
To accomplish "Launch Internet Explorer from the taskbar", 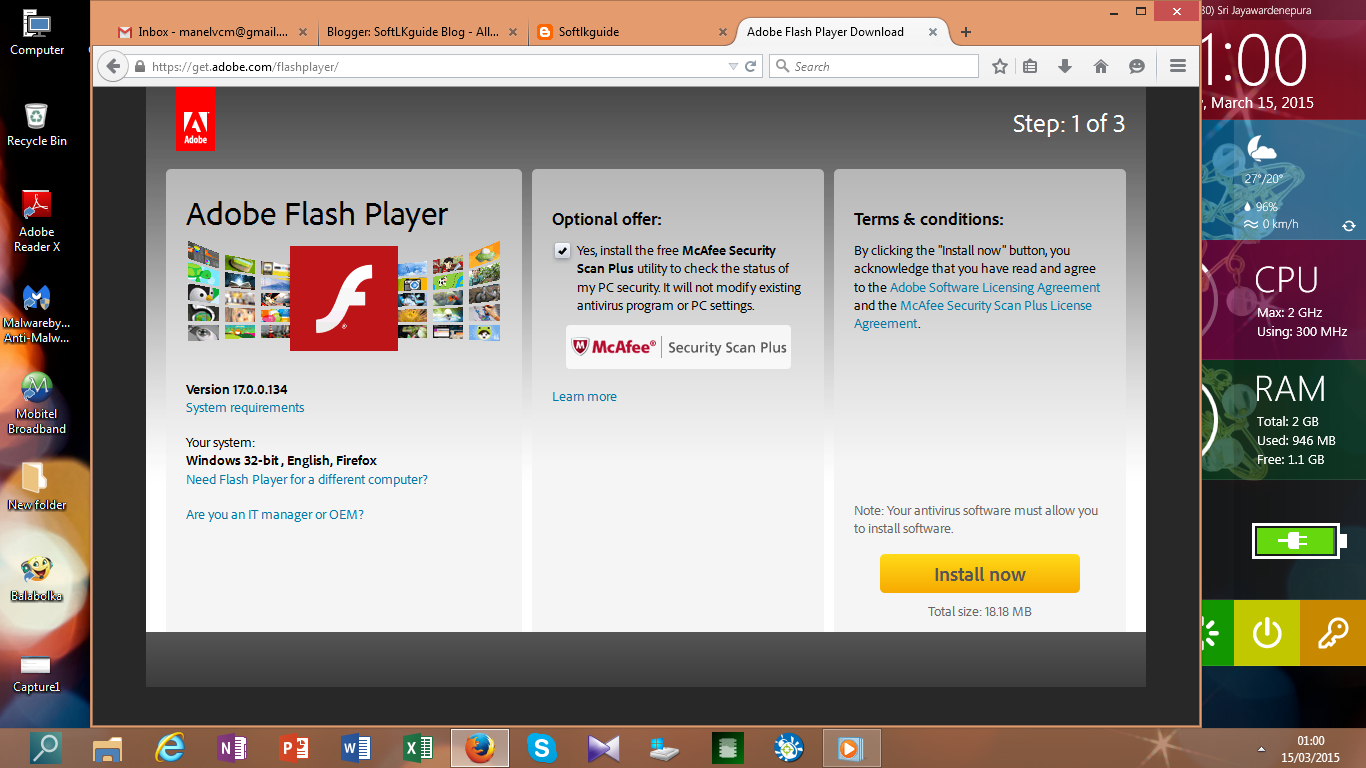I will pos(170,748).
